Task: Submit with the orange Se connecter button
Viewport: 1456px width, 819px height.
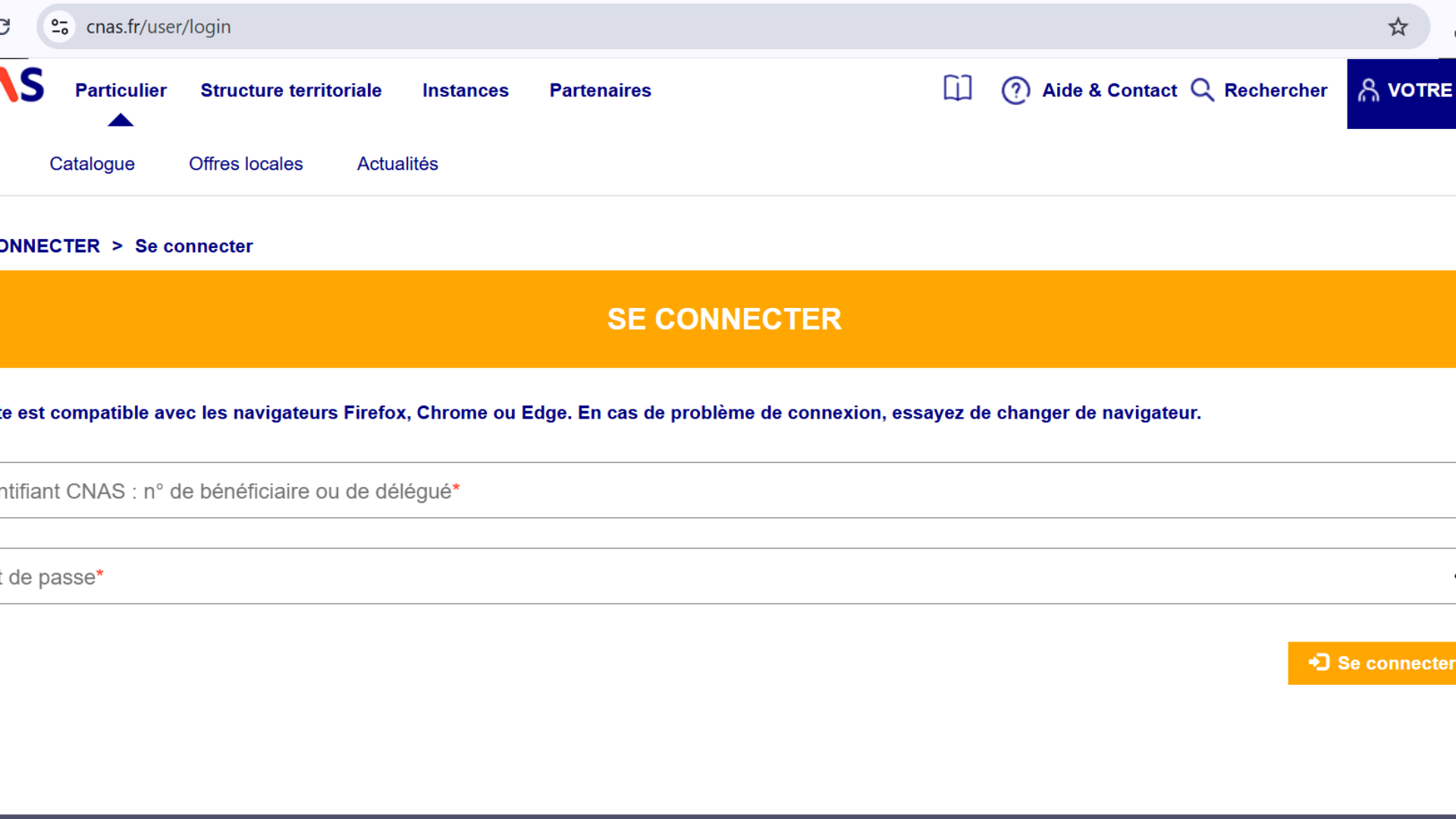Action: (x=1372, y=664)
